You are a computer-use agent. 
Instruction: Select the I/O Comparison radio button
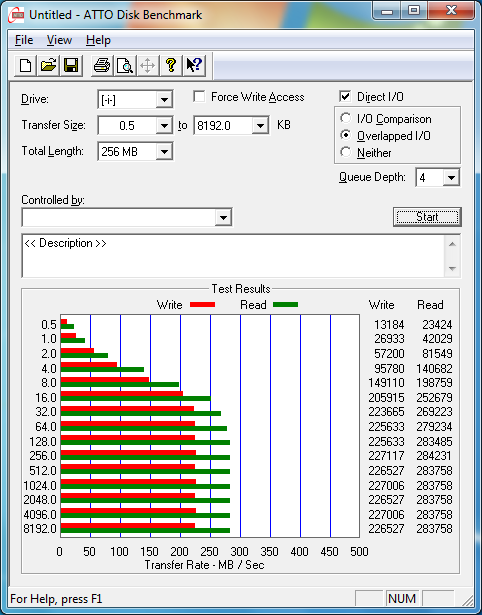(346, 118)
